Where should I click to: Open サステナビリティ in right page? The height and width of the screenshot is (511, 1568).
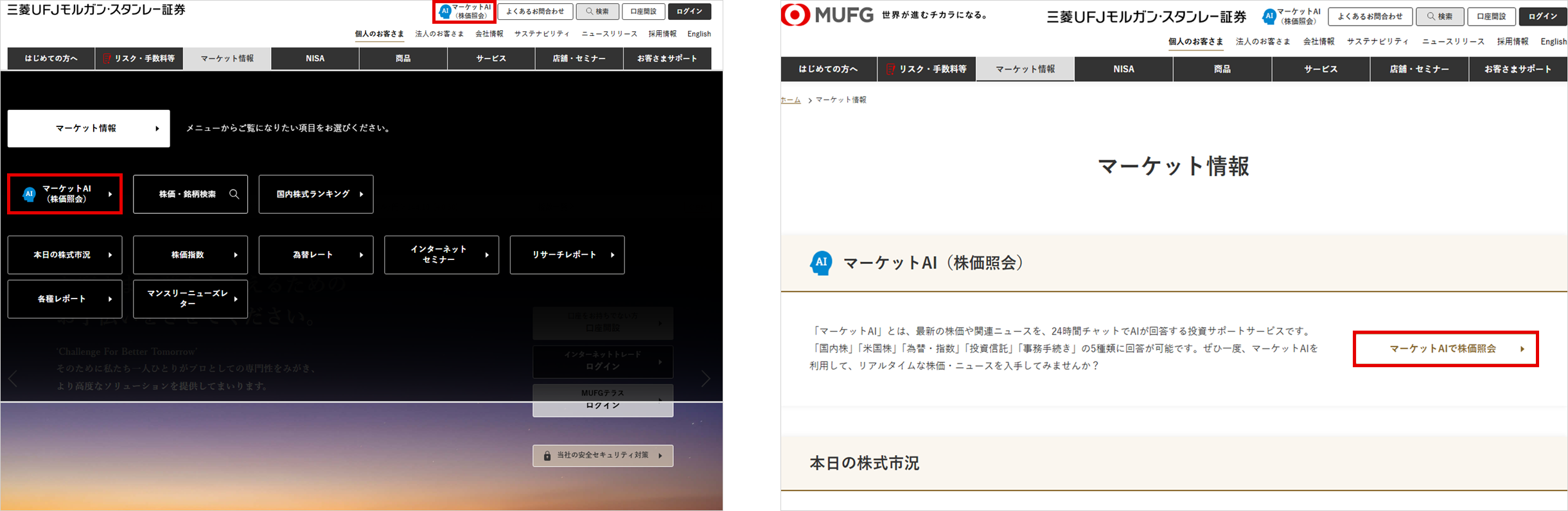click(x=1378, y=42)
